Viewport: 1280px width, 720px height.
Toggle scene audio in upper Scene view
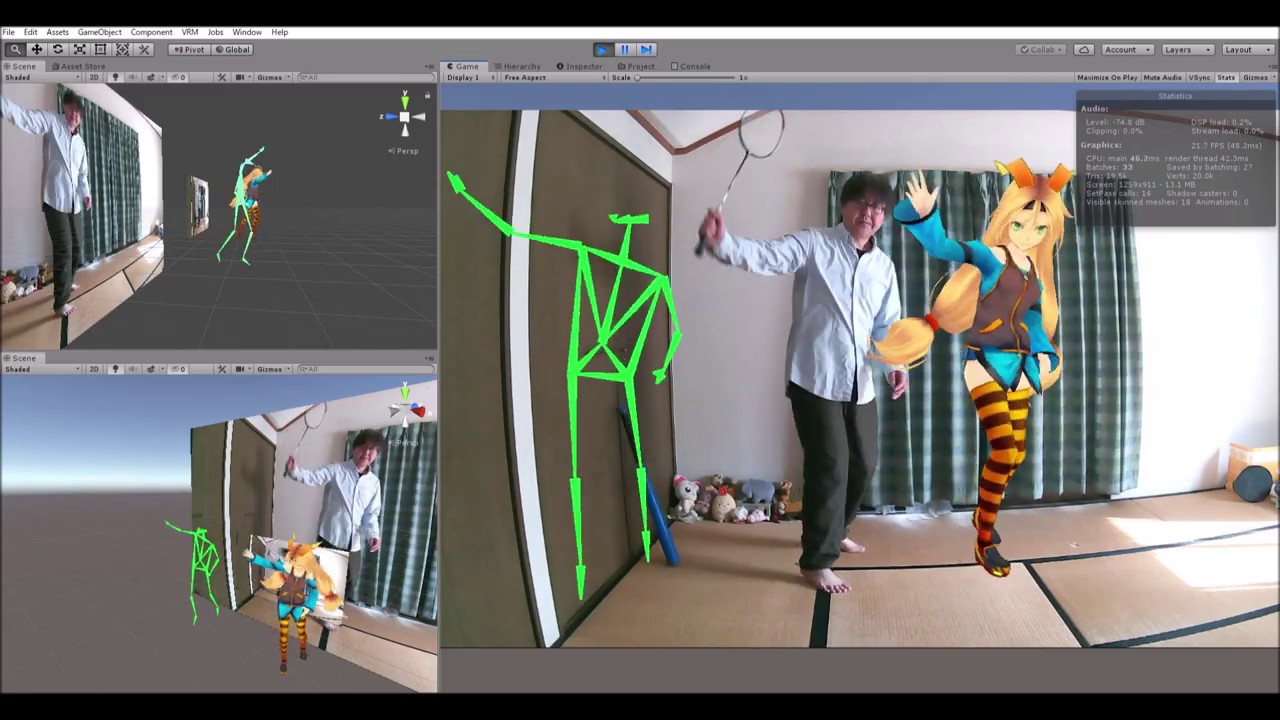tap(131, 77)
